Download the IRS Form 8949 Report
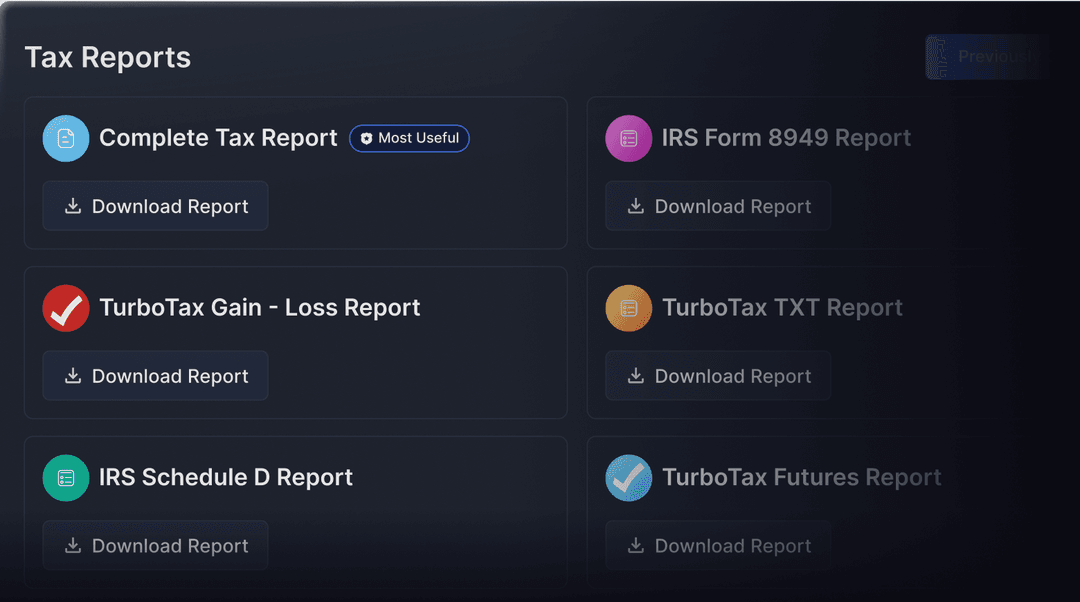 point(718,206)
